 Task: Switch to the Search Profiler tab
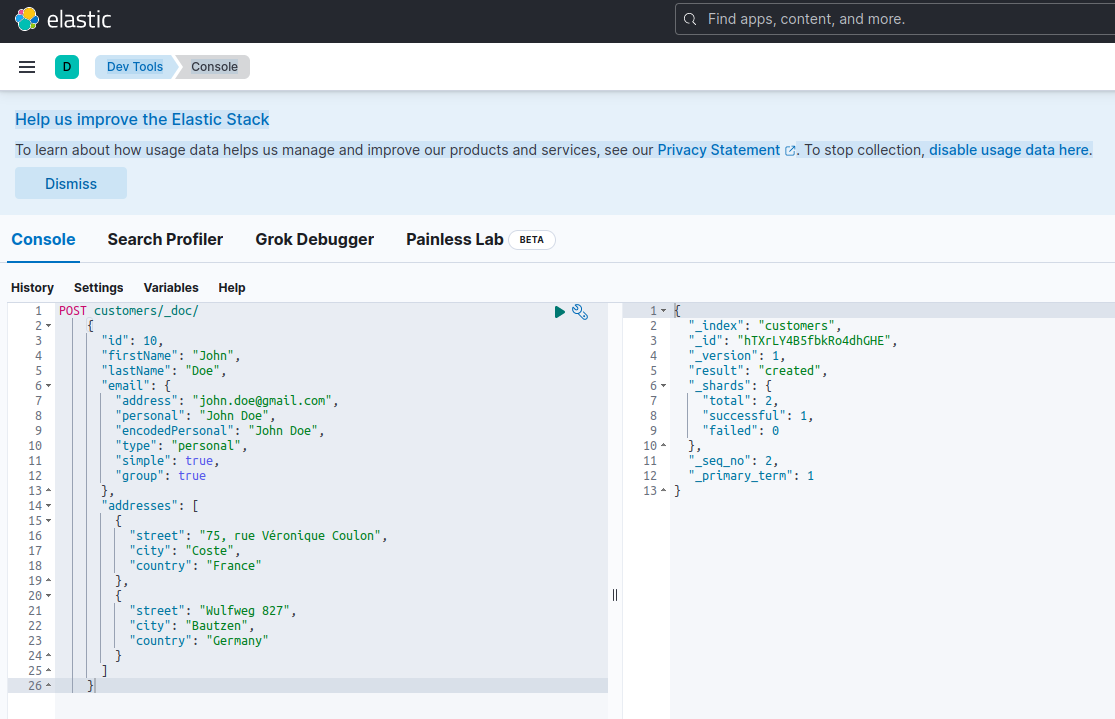tap(165, 240)
